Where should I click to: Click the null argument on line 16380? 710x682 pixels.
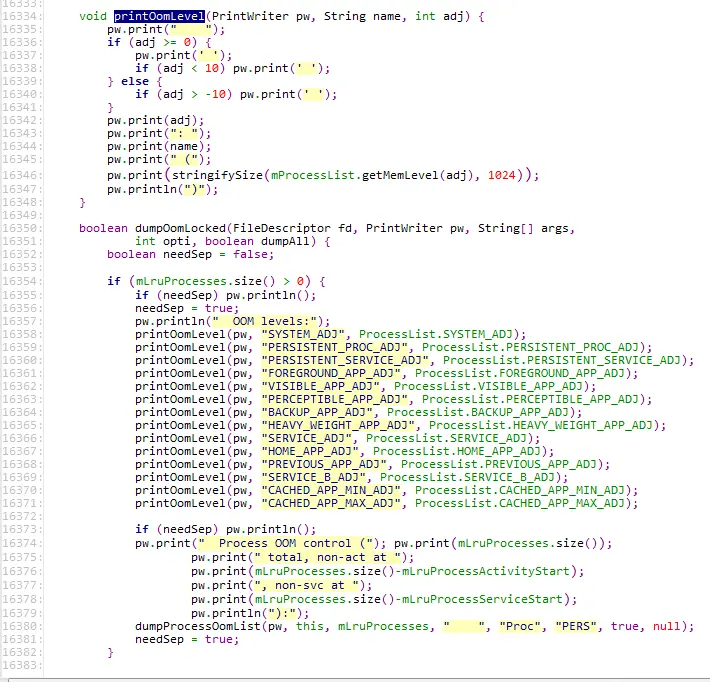click(667, 627)
